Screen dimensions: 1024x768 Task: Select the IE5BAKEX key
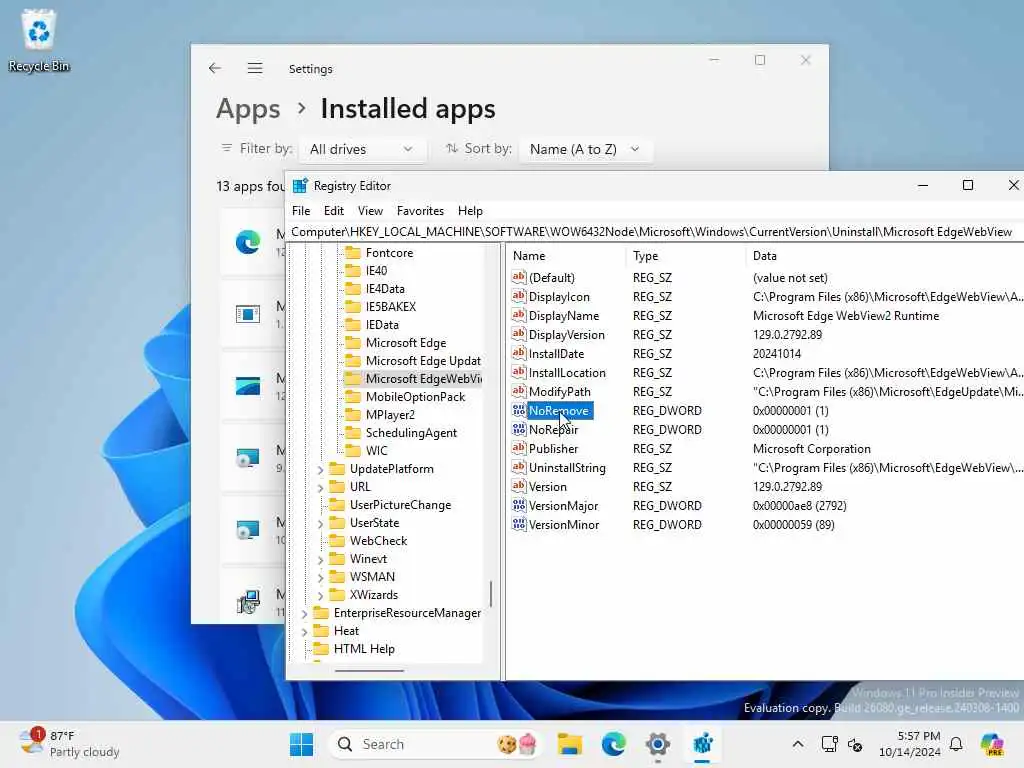(391, 306)
